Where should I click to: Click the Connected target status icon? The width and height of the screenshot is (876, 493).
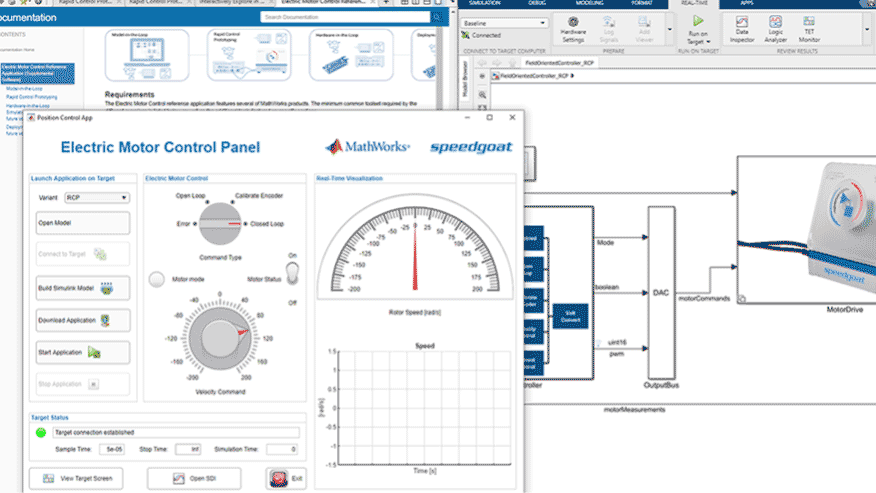pos(465,35)
